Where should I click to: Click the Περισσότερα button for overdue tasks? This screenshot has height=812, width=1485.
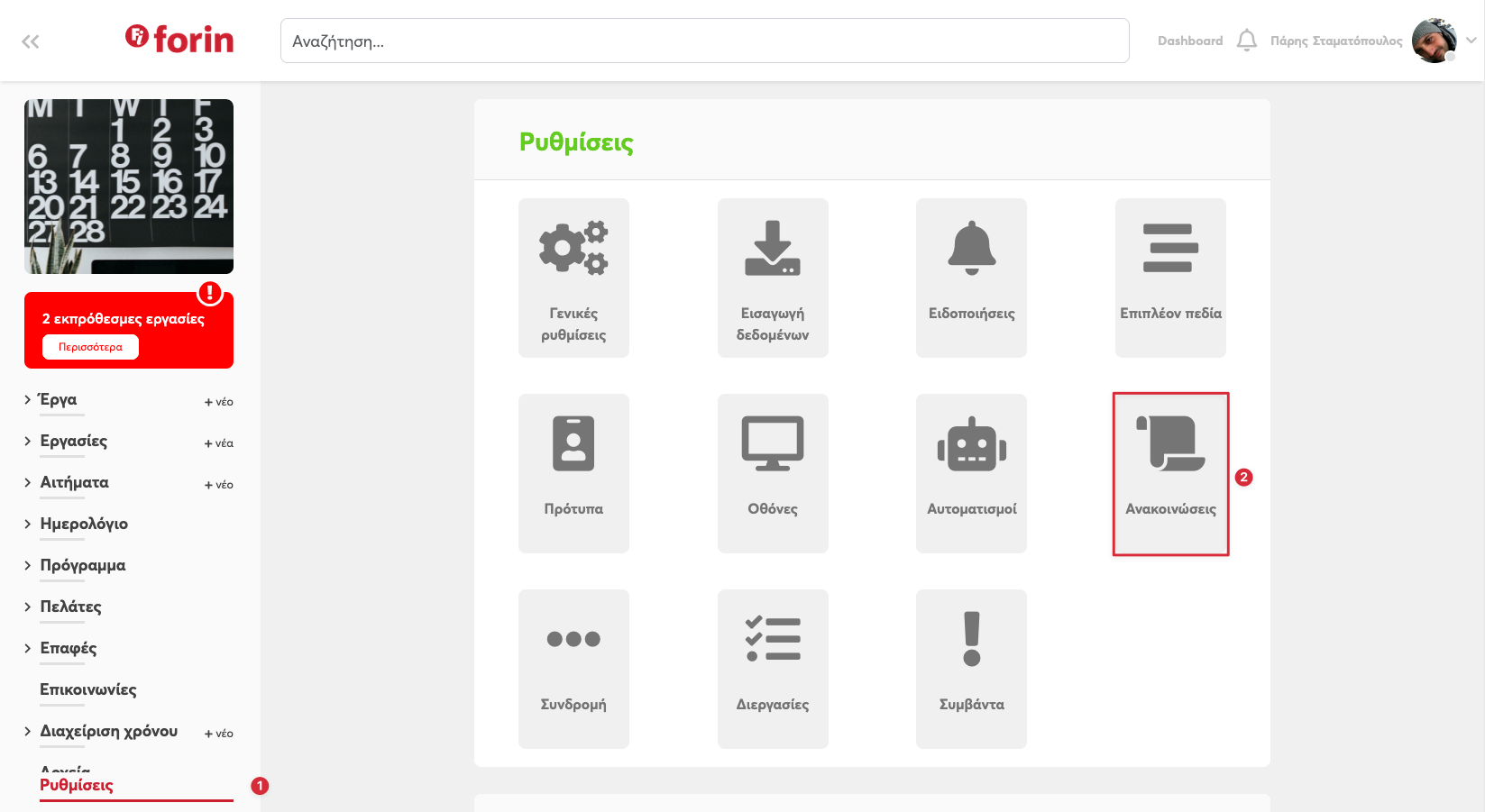(90, 347)
